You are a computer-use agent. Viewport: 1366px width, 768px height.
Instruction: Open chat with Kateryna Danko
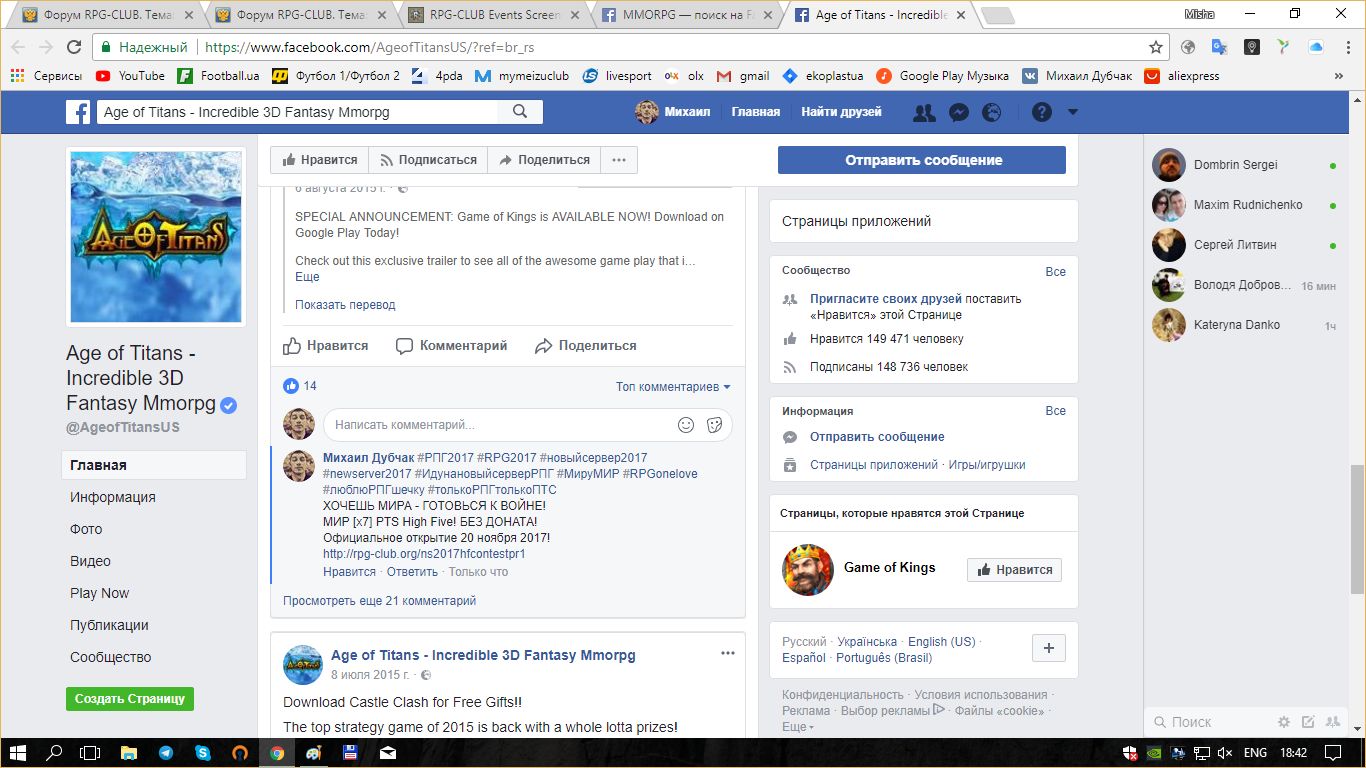click(1244, 325)
